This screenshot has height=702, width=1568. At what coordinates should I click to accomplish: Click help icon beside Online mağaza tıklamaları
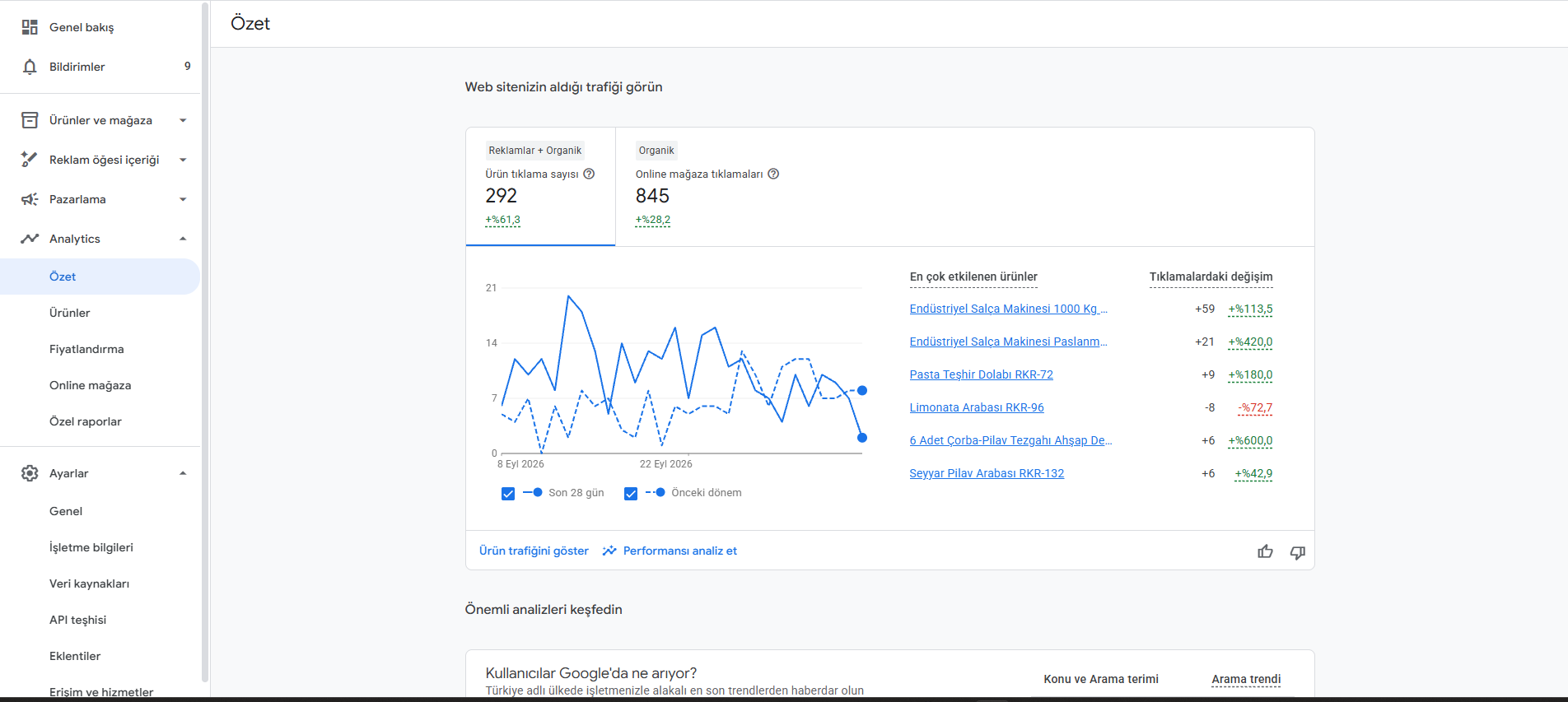pos(773,174)
